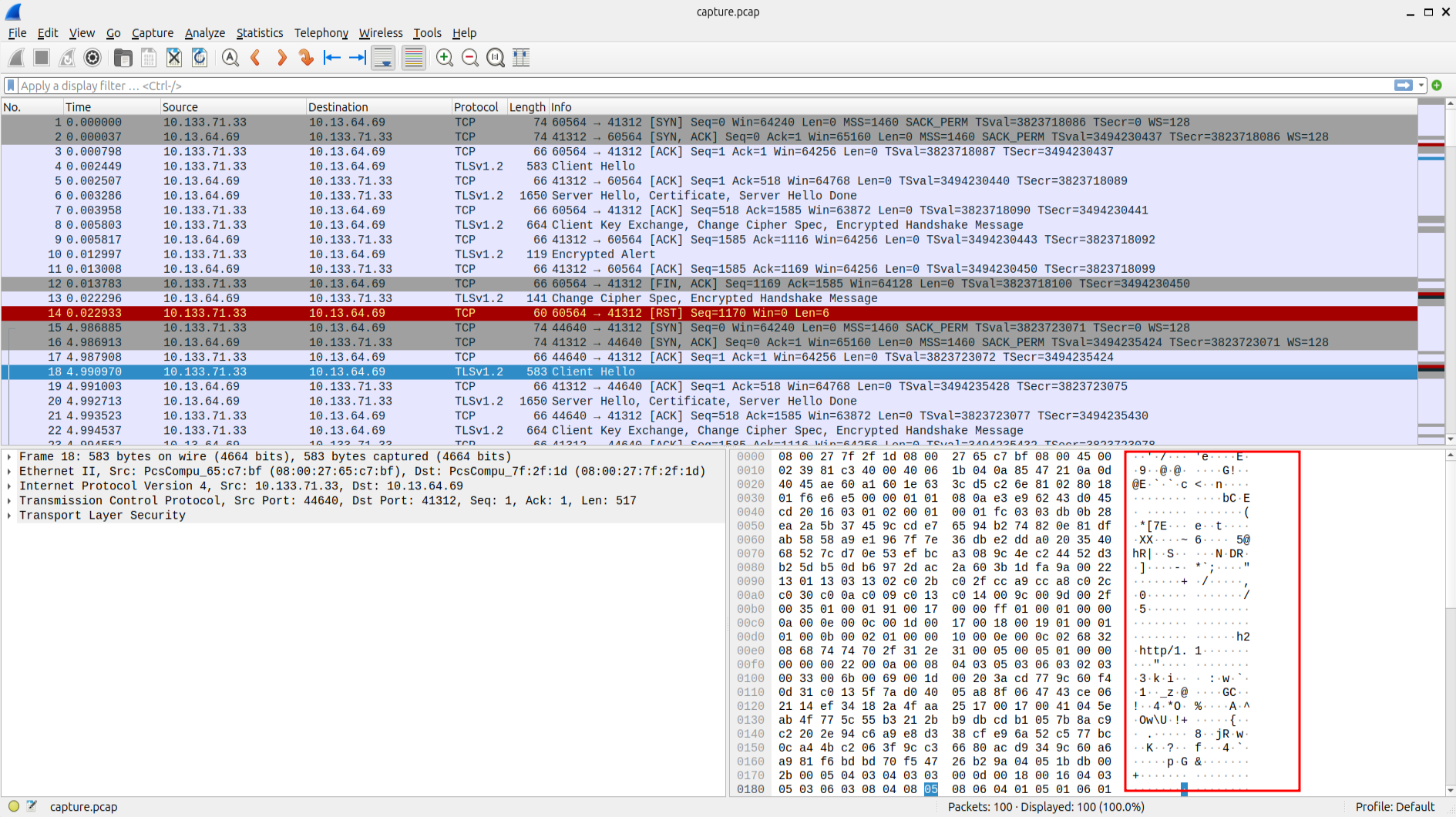Zoom in main window text
Screen dimensions: 1456x817
click(x=445, y=58)
